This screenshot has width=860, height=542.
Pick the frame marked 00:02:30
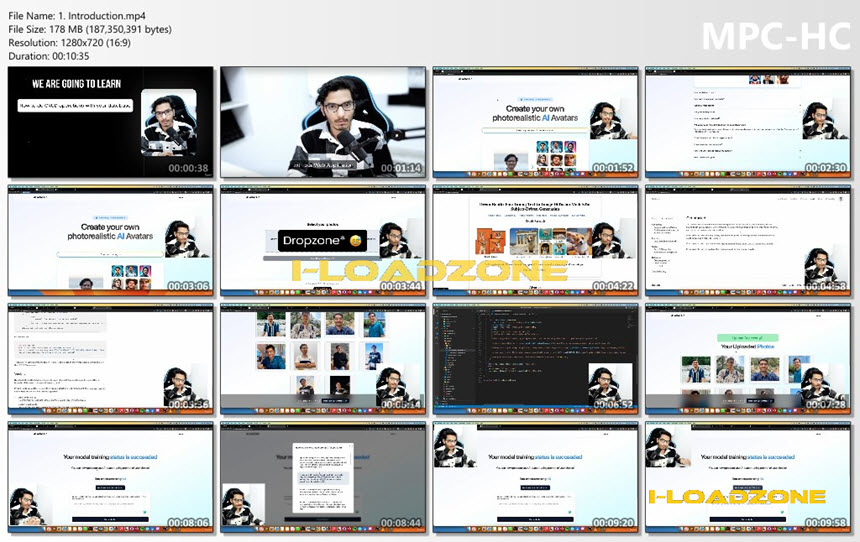(x=748, y=122)
